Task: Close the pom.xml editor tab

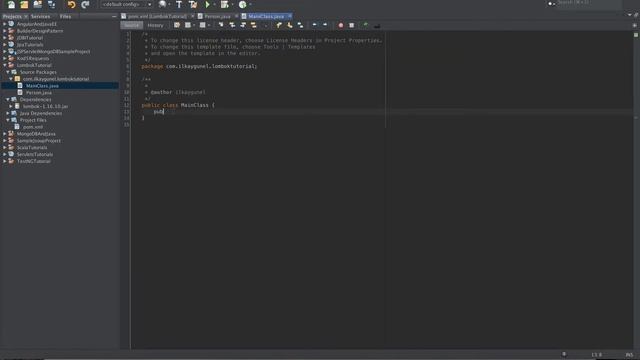Action: 192,16
